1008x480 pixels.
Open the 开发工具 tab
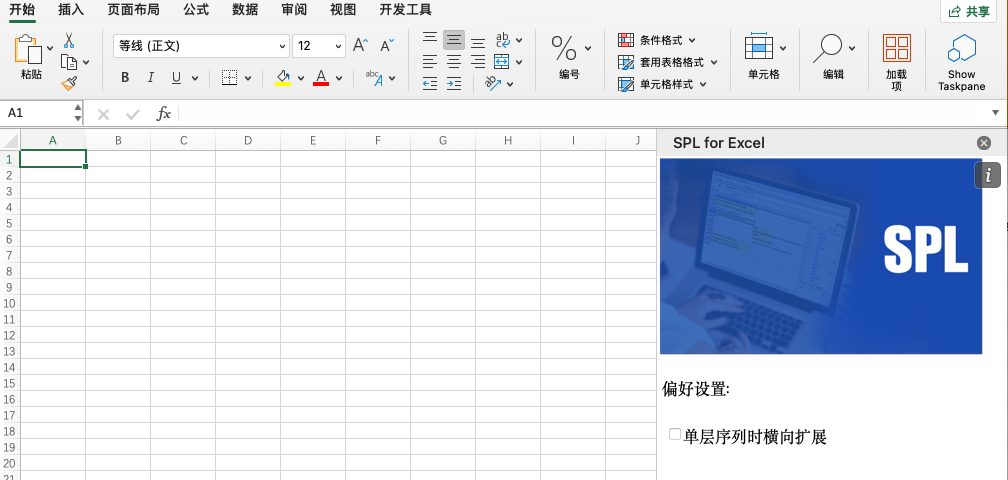[405, 10]
